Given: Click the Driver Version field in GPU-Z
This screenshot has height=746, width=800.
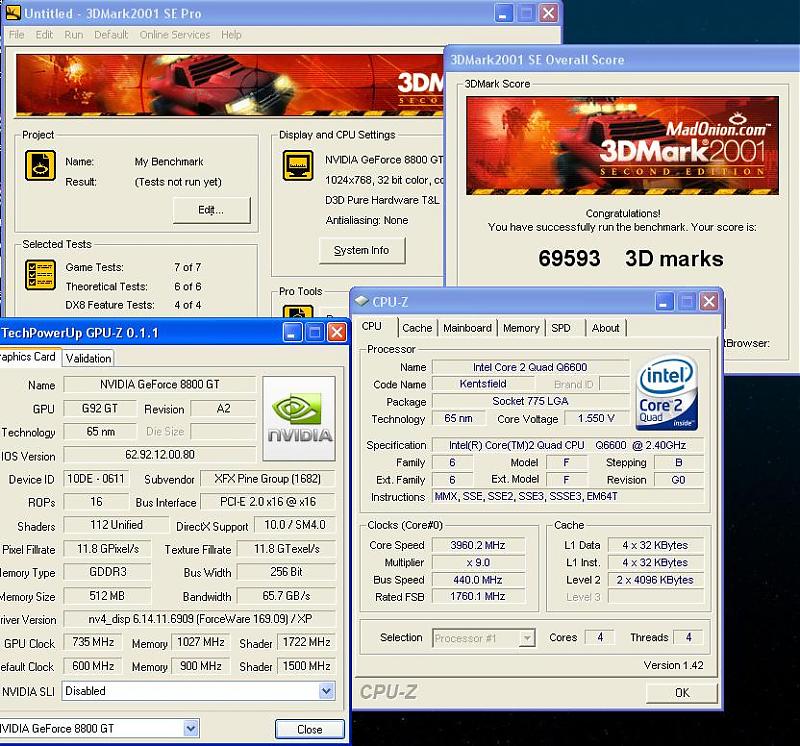Looking at the screenshot, I should point(199,619).
